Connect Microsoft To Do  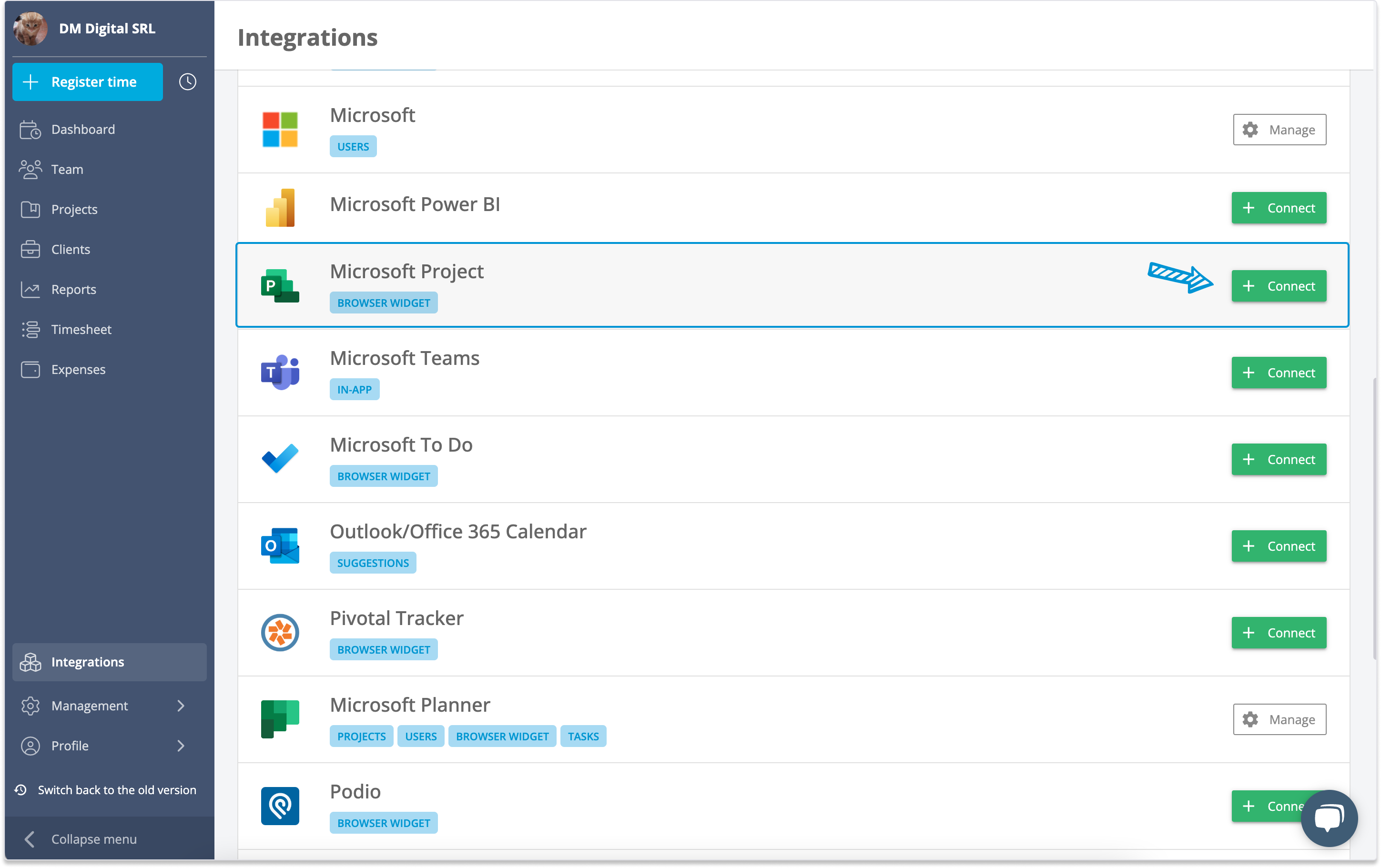click(x=1279, y=459)
